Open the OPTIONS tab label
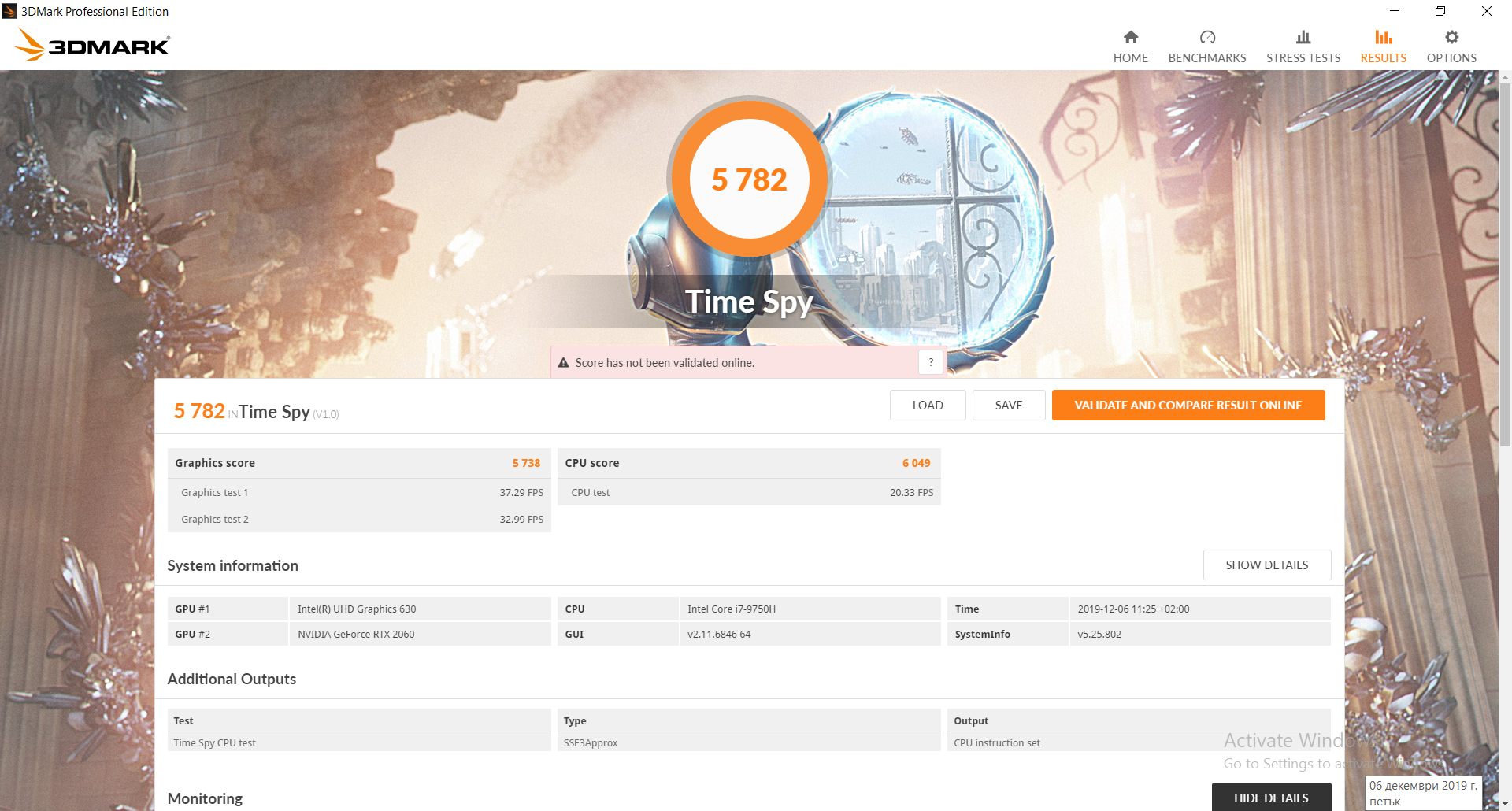This screenshot has width=1512, height=811. (x=1451, y=58)
